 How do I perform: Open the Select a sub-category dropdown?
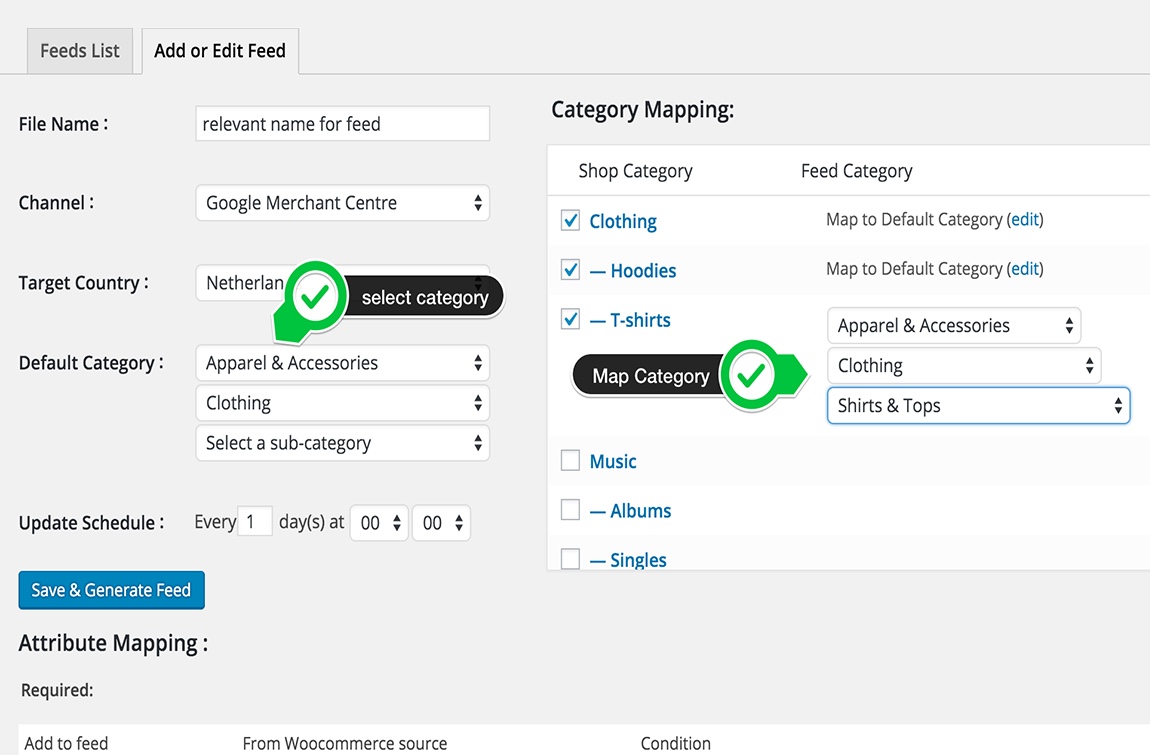click(x=343, y=443)
